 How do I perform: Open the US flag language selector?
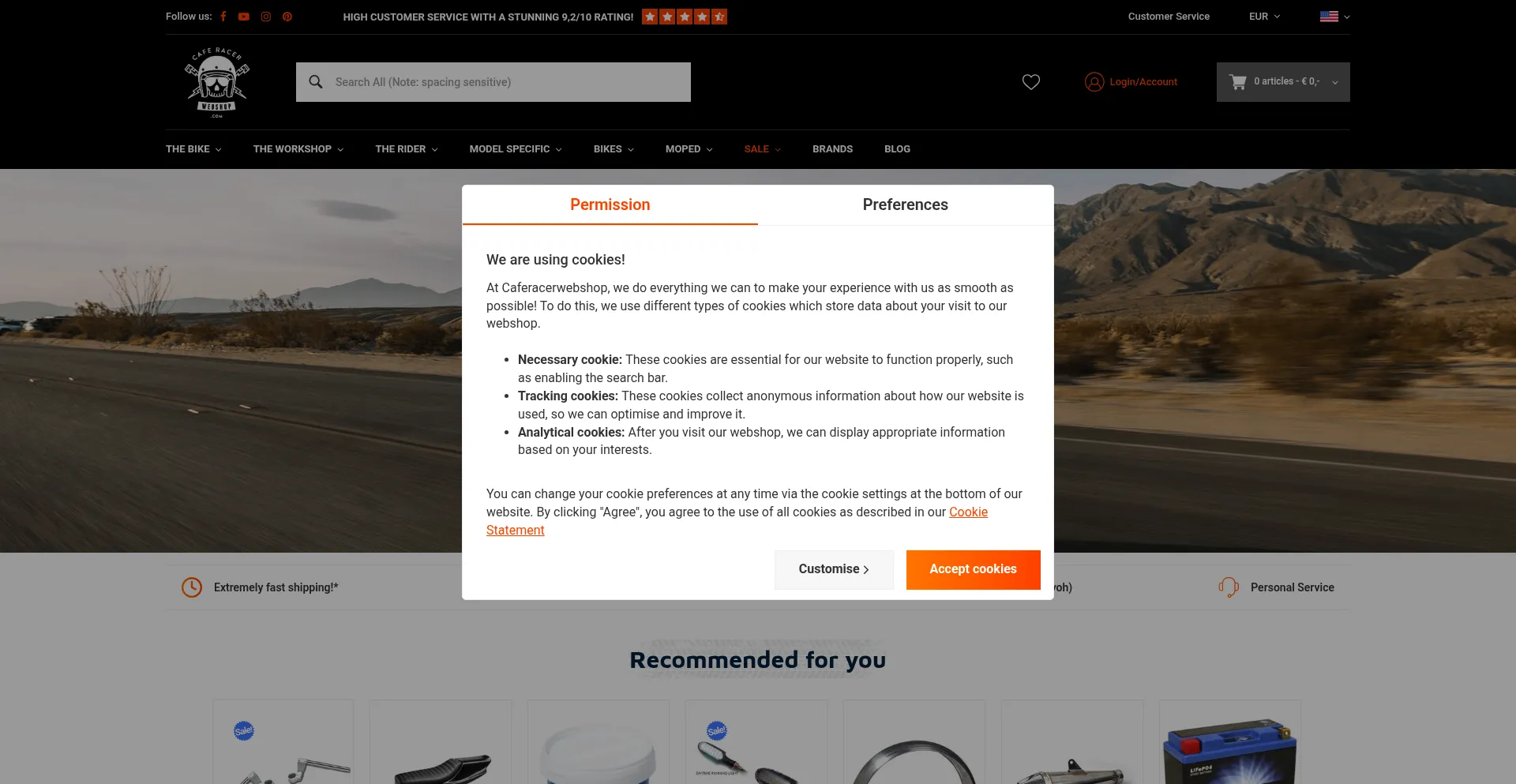pyautogui.click(x=1334, y=17)
